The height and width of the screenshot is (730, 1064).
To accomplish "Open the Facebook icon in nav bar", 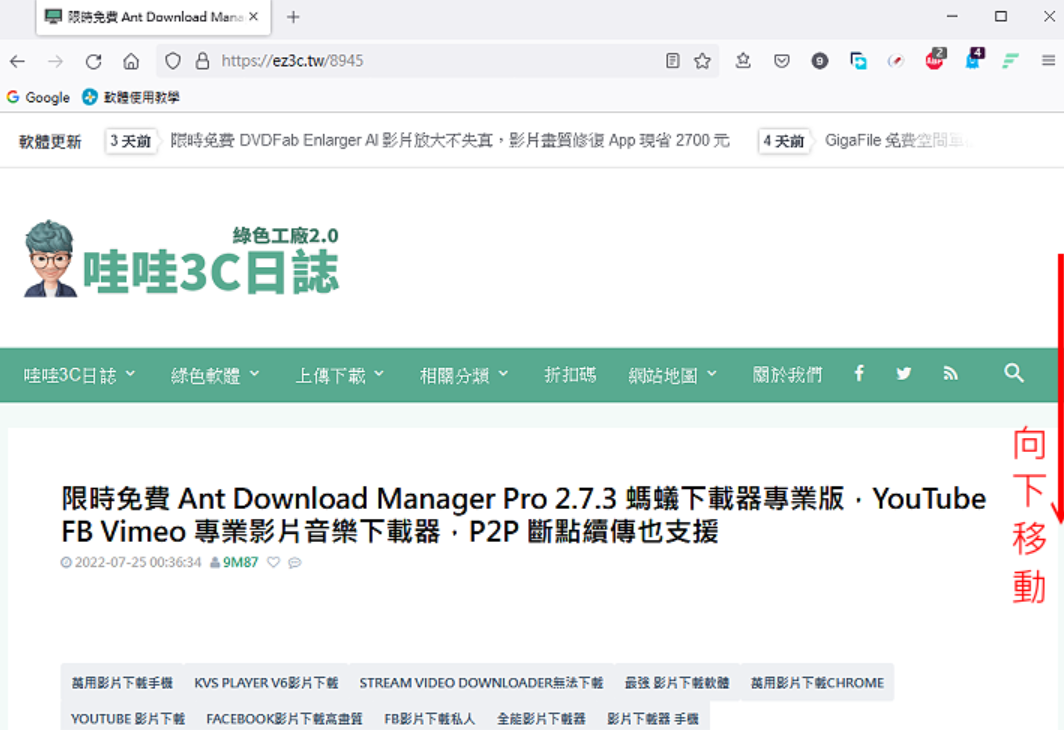I will point(859,373).
